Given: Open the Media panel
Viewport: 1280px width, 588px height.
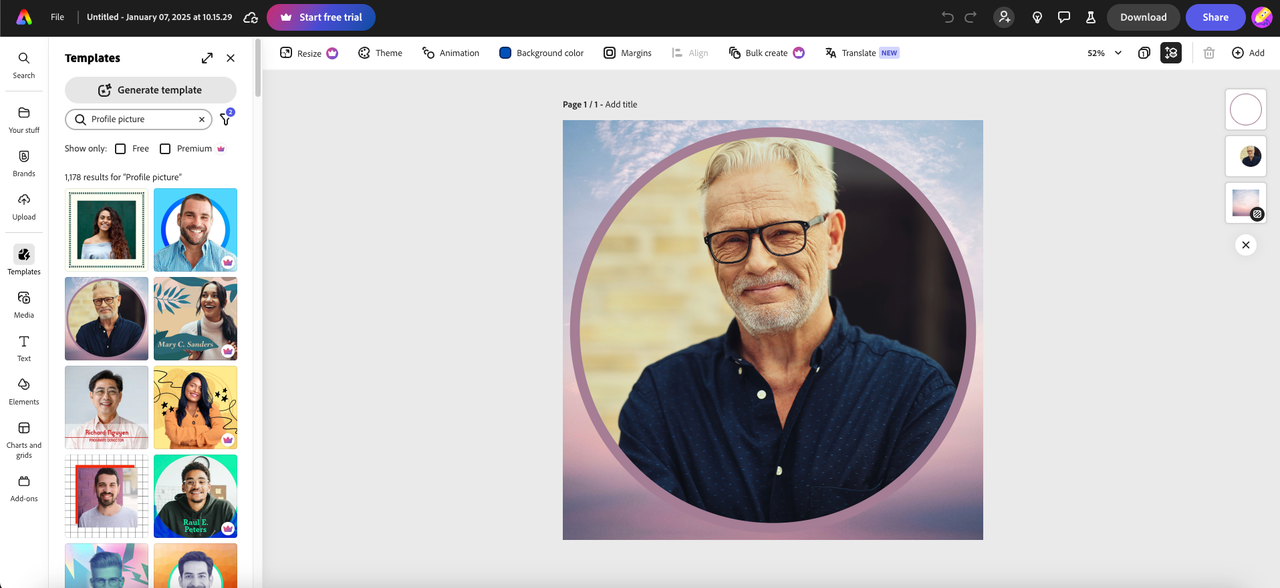Looking at the screenshot, I should click(24, 305).
